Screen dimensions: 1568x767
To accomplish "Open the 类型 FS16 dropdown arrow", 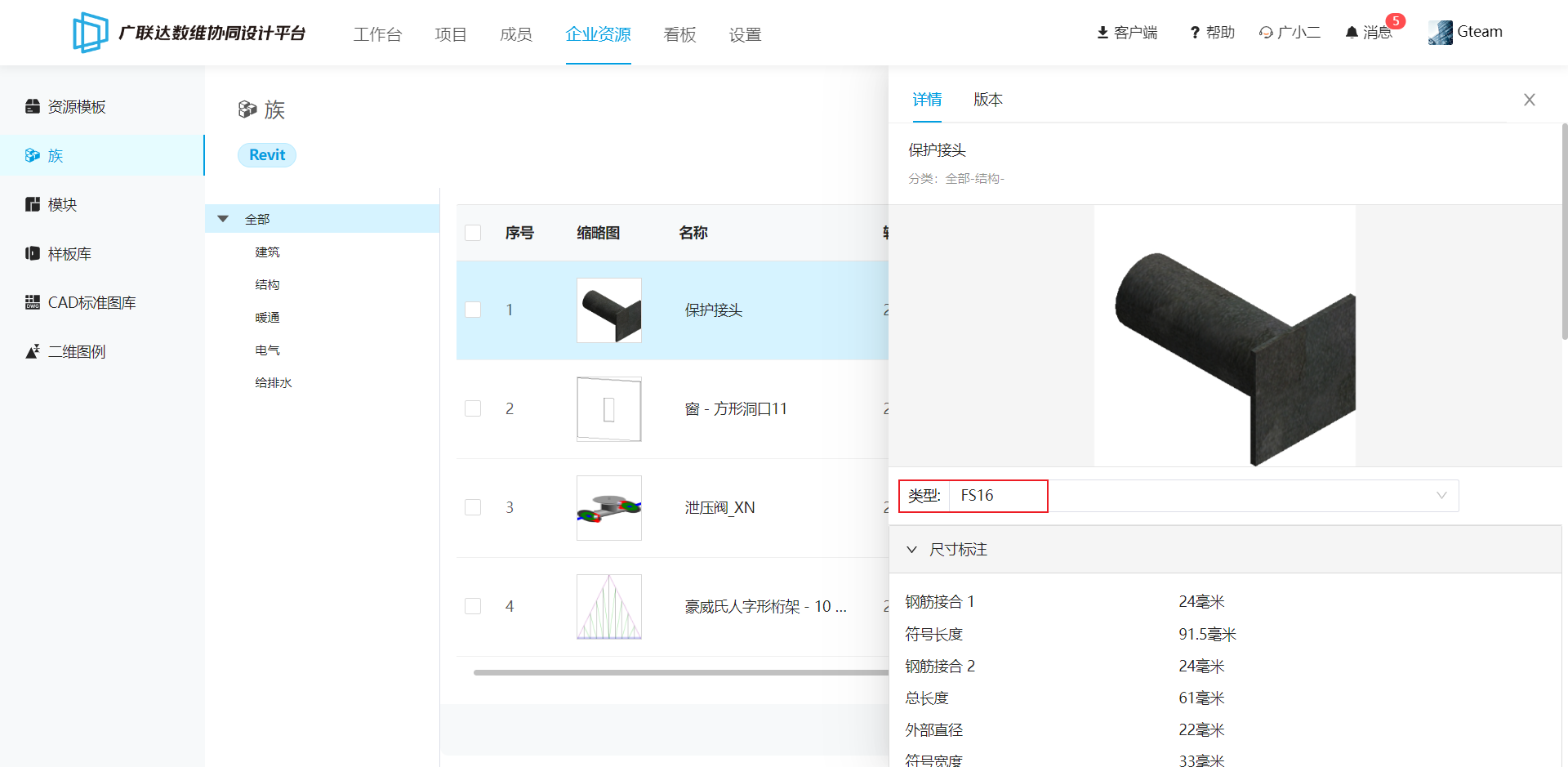I will [x=1441, y=496].
